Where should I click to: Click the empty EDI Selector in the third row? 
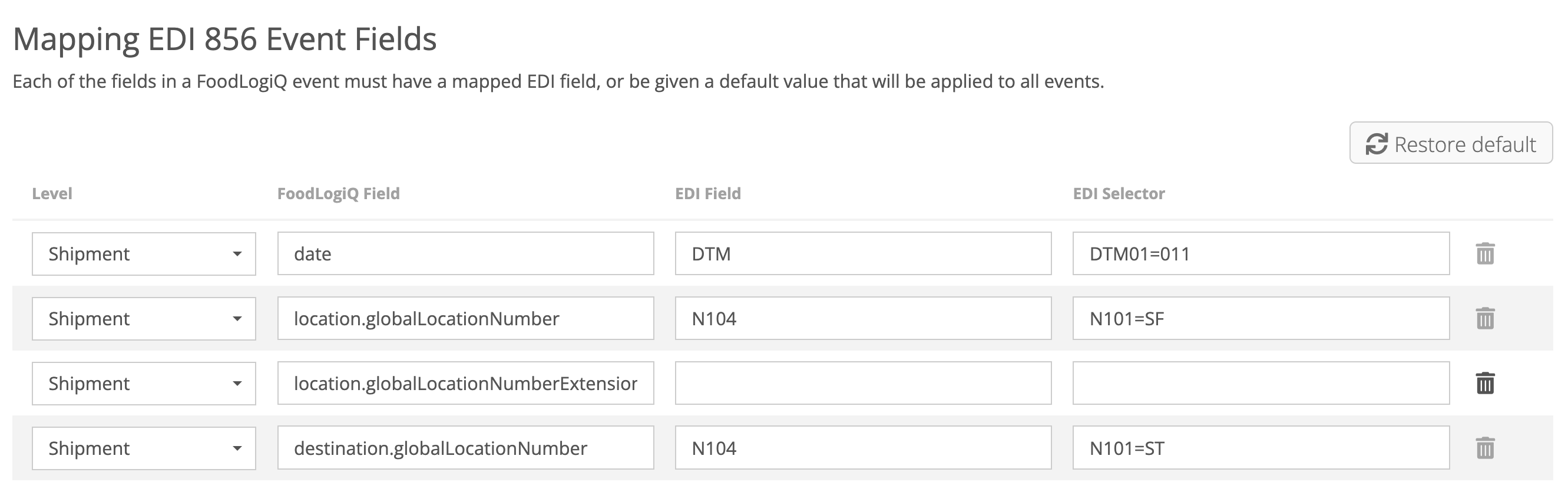pyautogui.click(x=1261, y=384)
